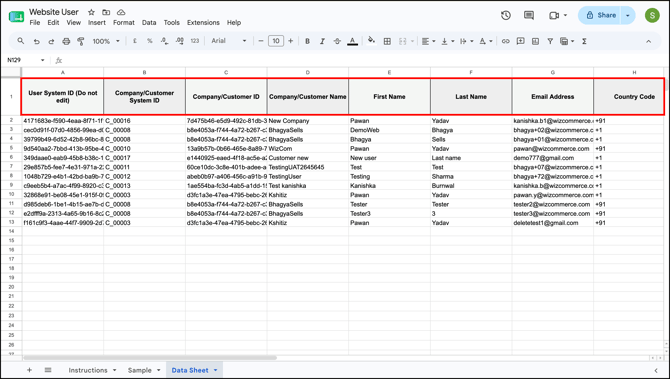Viewport: 670px width, 379px height.
Task: Open the Help menu
Action: (x=234, y=23)
